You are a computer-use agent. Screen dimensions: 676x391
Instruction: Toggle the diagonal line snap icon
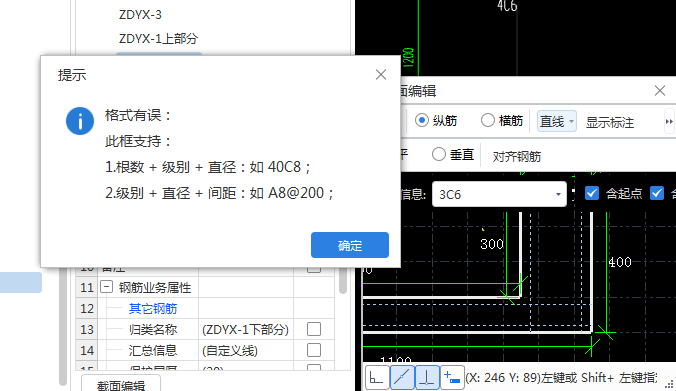click(402, 378)
